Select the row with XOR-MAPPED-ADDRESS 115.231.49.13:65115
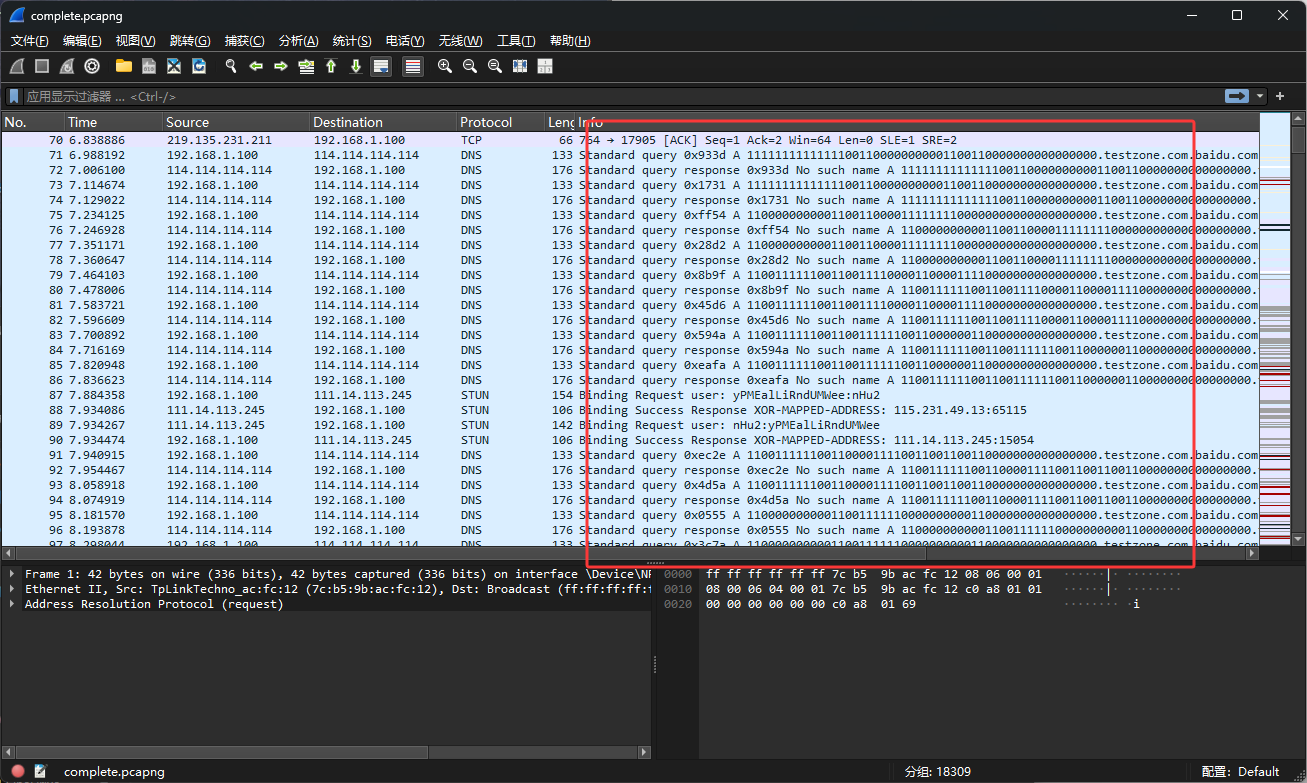 (x=630, y=410)
